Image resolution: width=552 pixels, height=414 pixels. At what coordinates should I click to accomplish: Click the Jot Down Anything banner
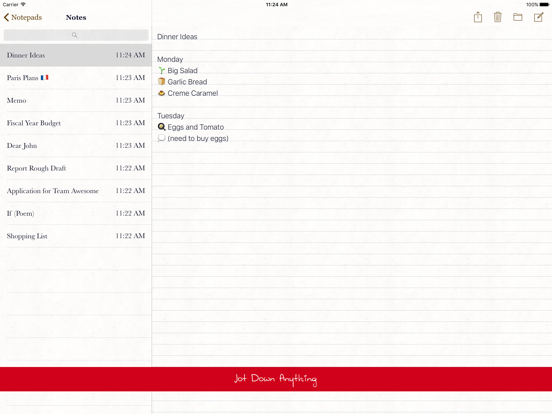[276, 379]
